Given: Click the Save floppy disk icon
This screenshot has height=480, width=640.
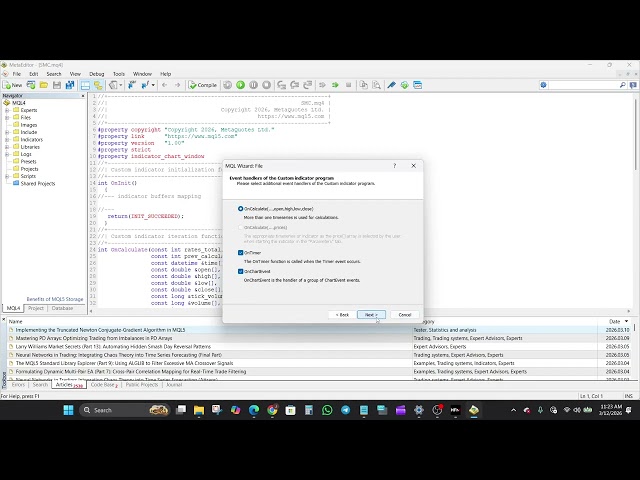Looking at the screenshot, I should point(57,85).
